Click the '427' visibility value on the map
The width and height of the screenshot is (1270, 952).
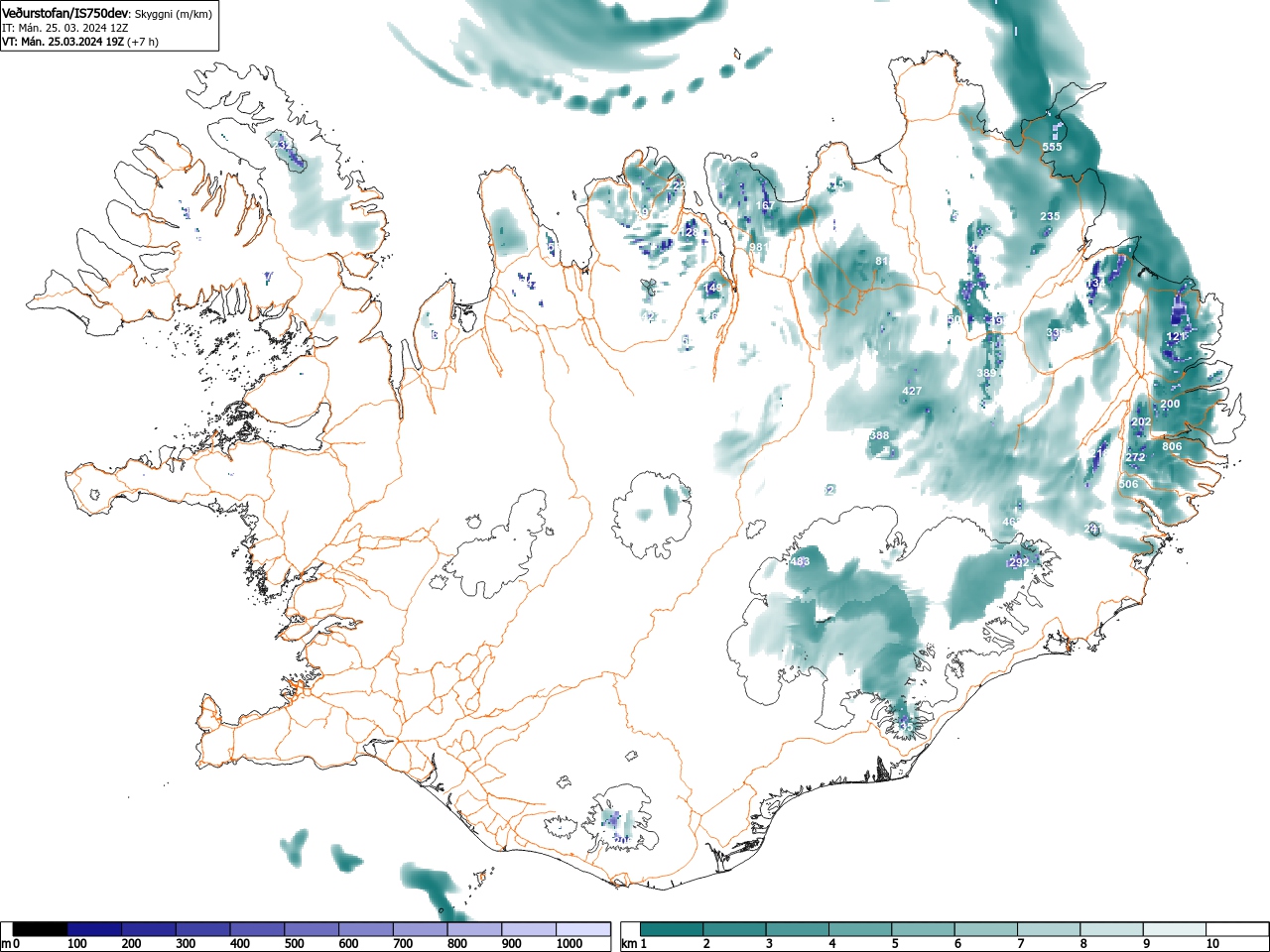click(912, 391)
